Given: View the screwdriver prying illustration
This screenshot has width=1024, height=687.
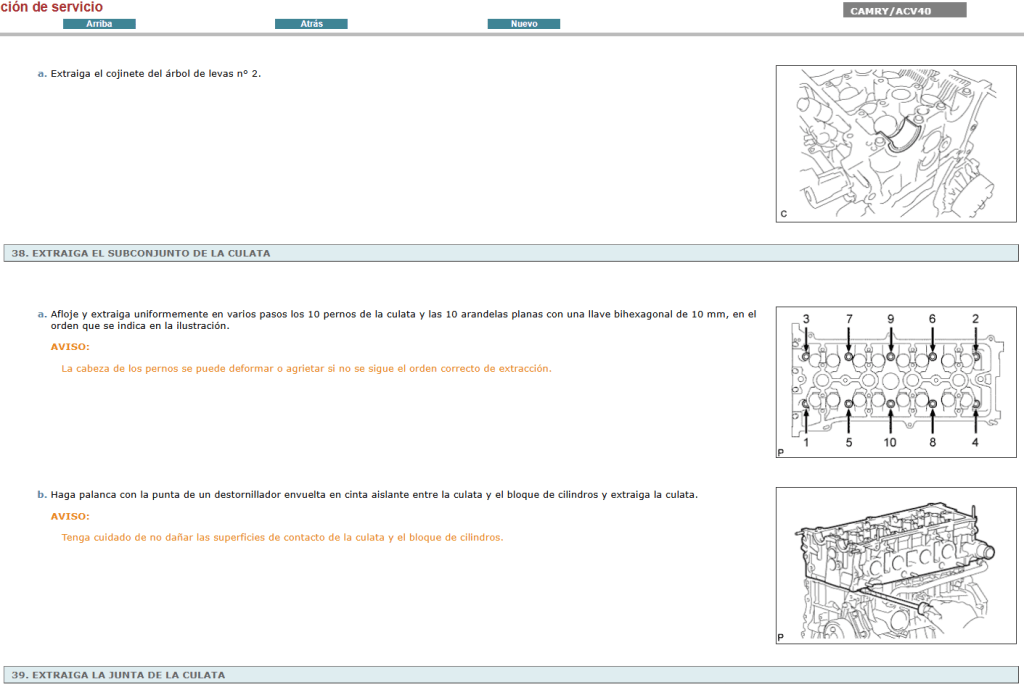Looking at the screenshot, I should [x=895, y=564].
